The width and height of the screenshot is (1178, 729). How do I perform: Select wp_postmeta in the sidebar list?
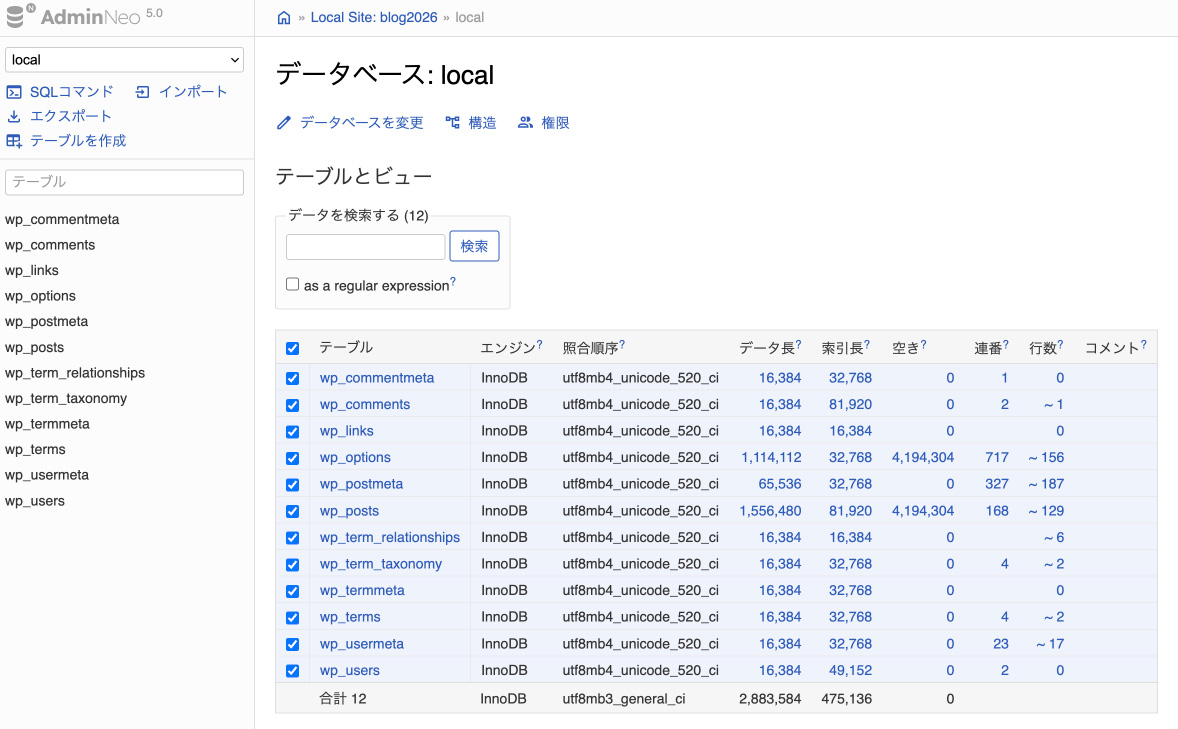point(46,322)
